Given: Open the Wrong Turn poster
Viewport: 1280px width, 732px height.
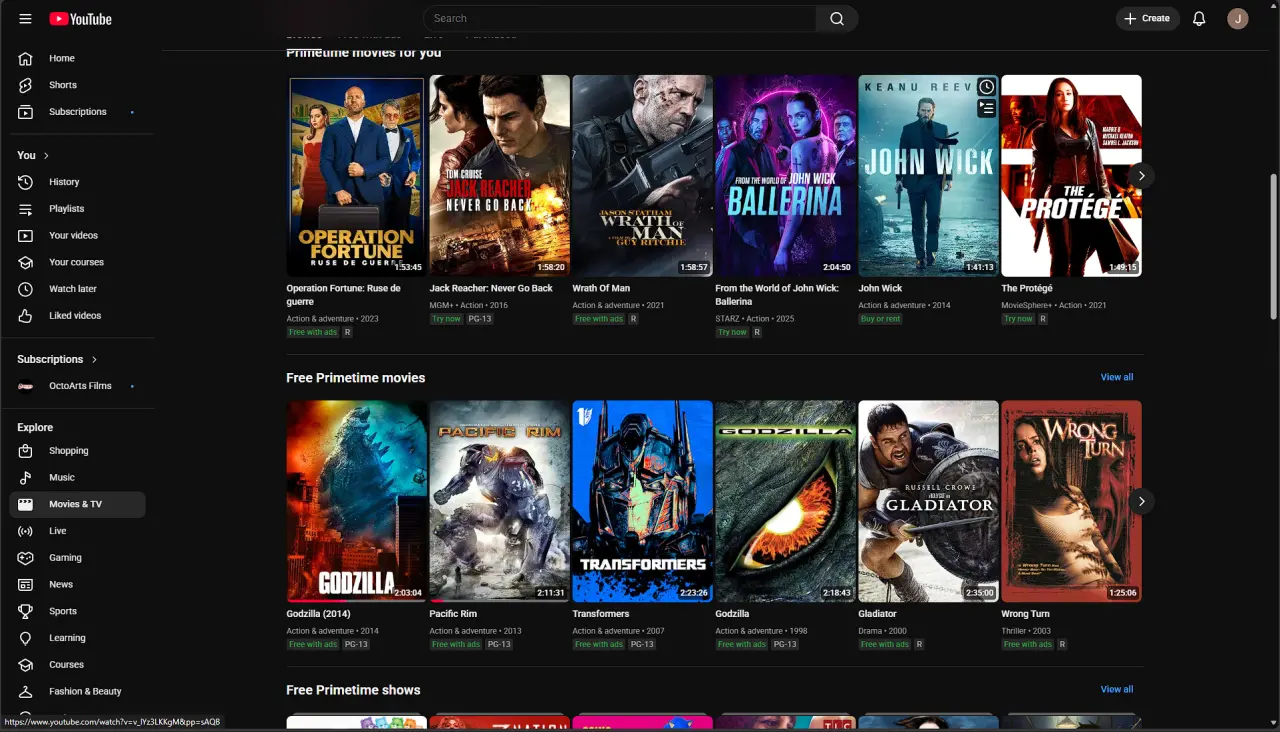Looking at the screenshot, I should [1071, 502].
